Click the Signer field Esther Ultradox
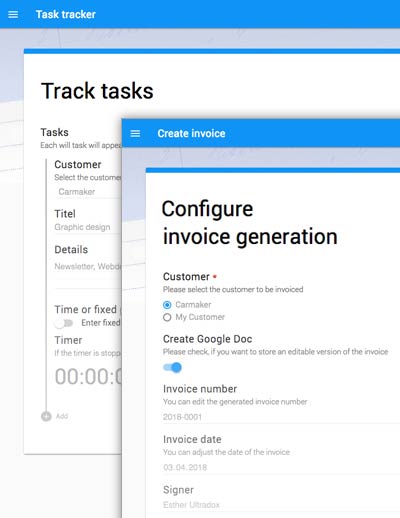This screenshot has height=518, width=400. click(281, 505)
